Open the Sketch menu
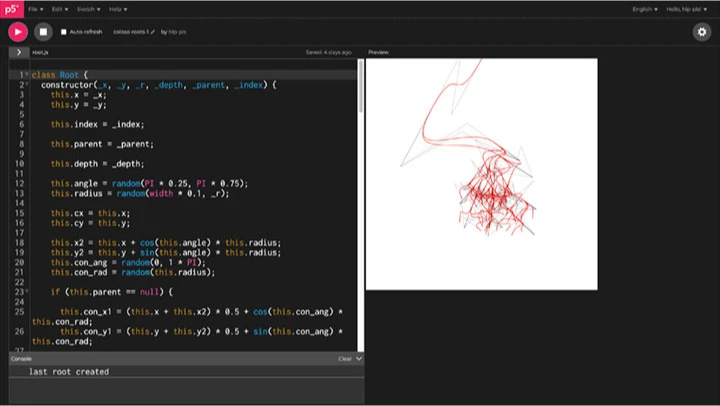 point(88,9)
